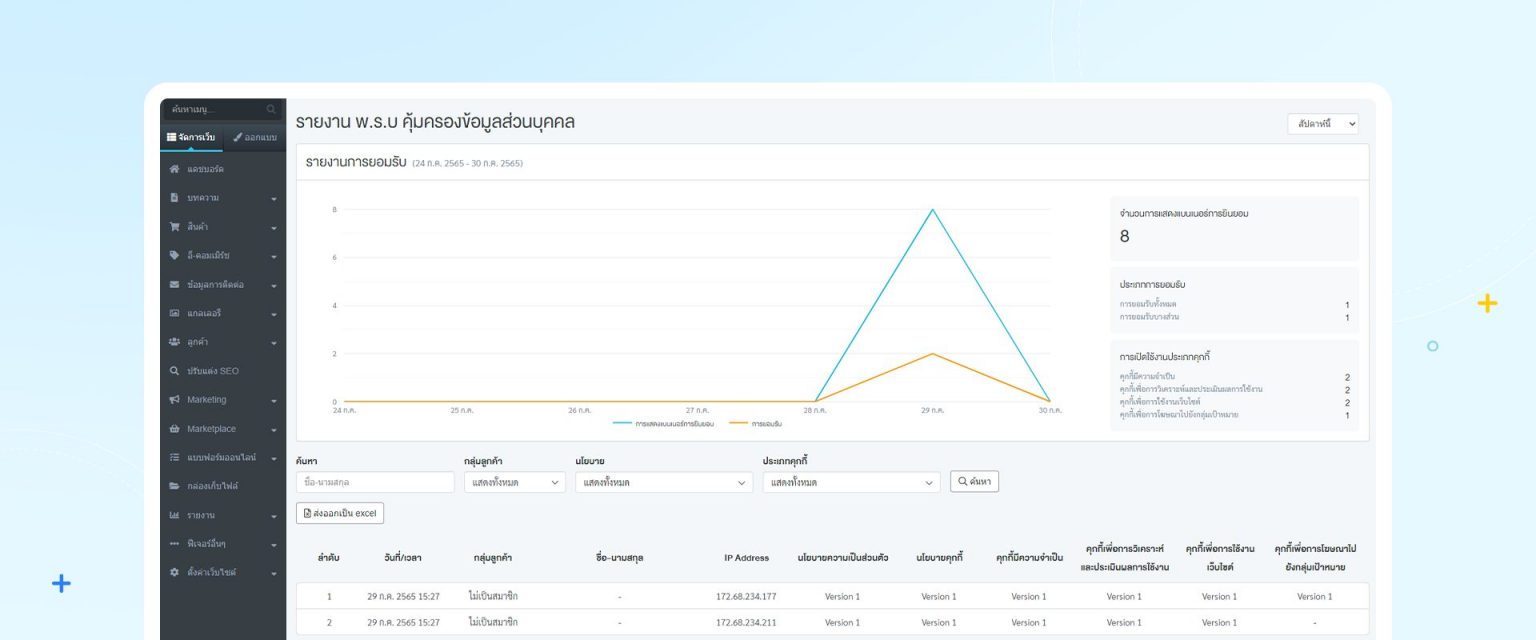The width and height of the screenshot is (1536, 640).
Task: Toggle the blue banner-display series in chart legend
Action: point(663,424)
